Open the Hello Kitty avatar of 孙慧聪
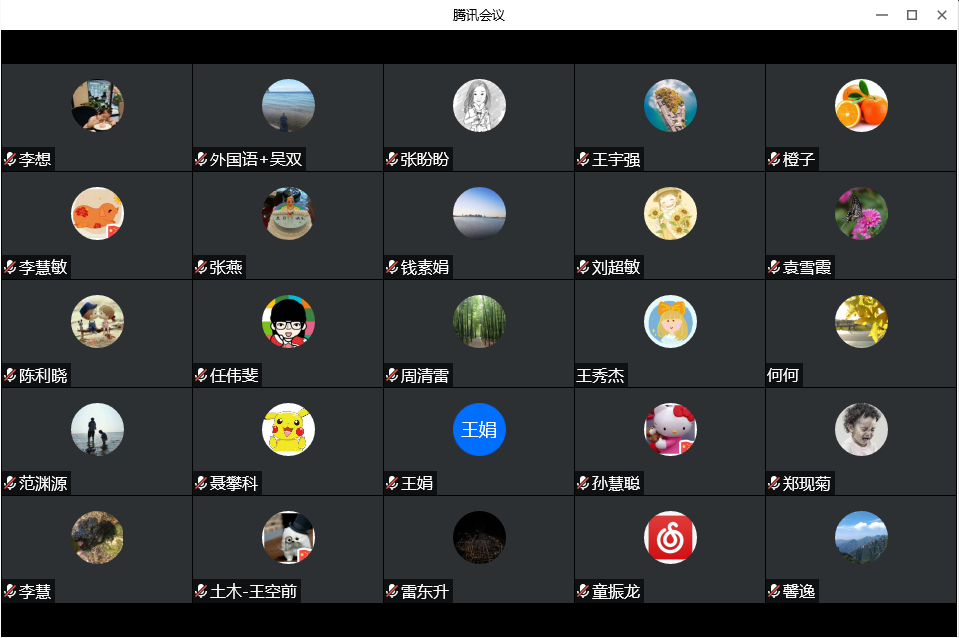Screen dimensions: 959x638 (670, 429)
